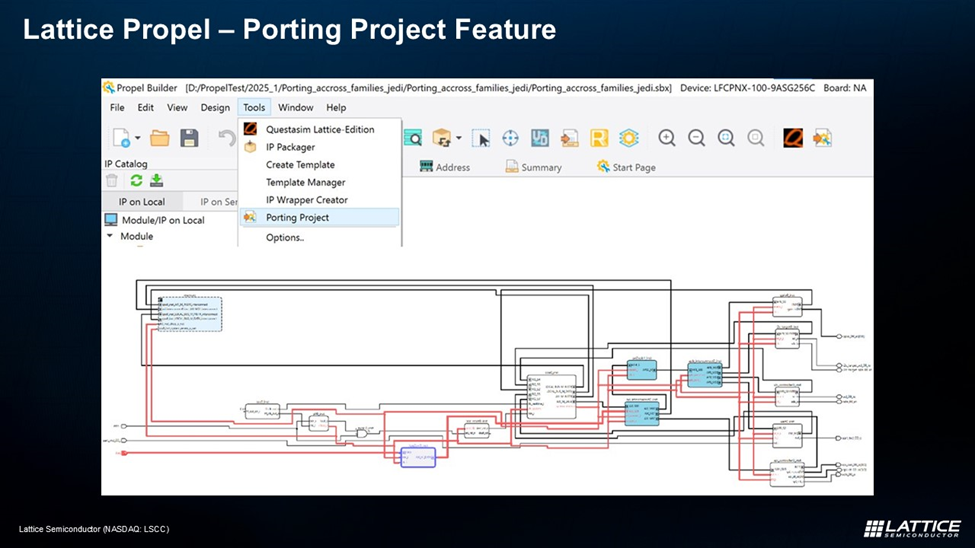The width and height of the screenshot is (975, 548).
Task: Select Module/IP on Local tree item
Action: pyautogui.click(x=163, y=220)
